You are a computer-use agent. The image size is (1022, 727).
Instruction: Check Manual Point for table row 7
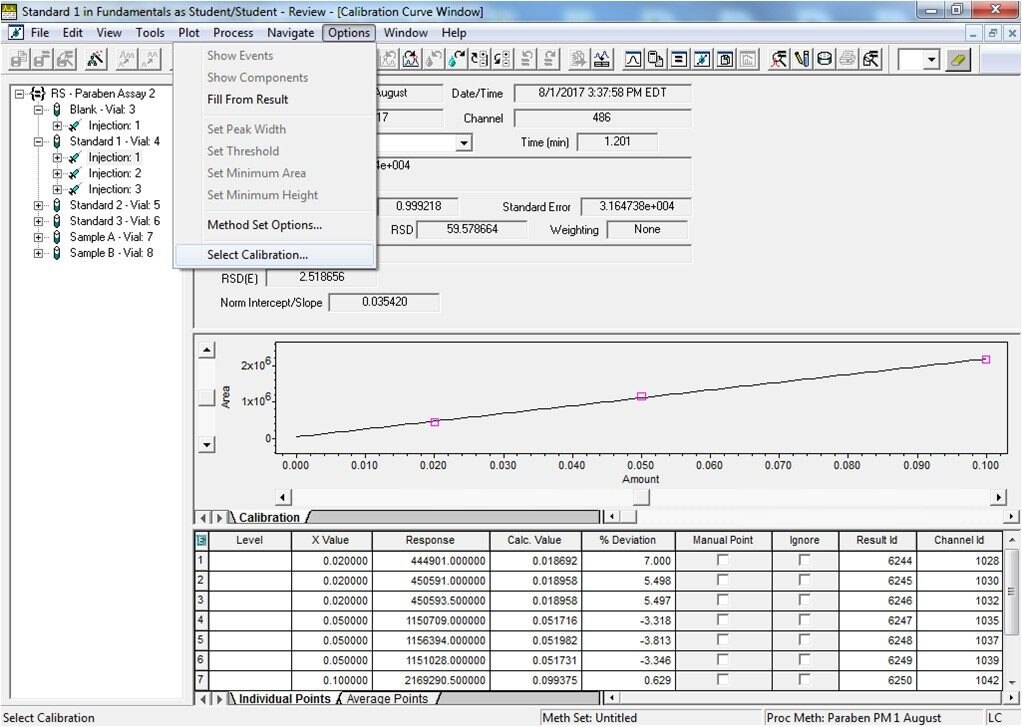723,679
